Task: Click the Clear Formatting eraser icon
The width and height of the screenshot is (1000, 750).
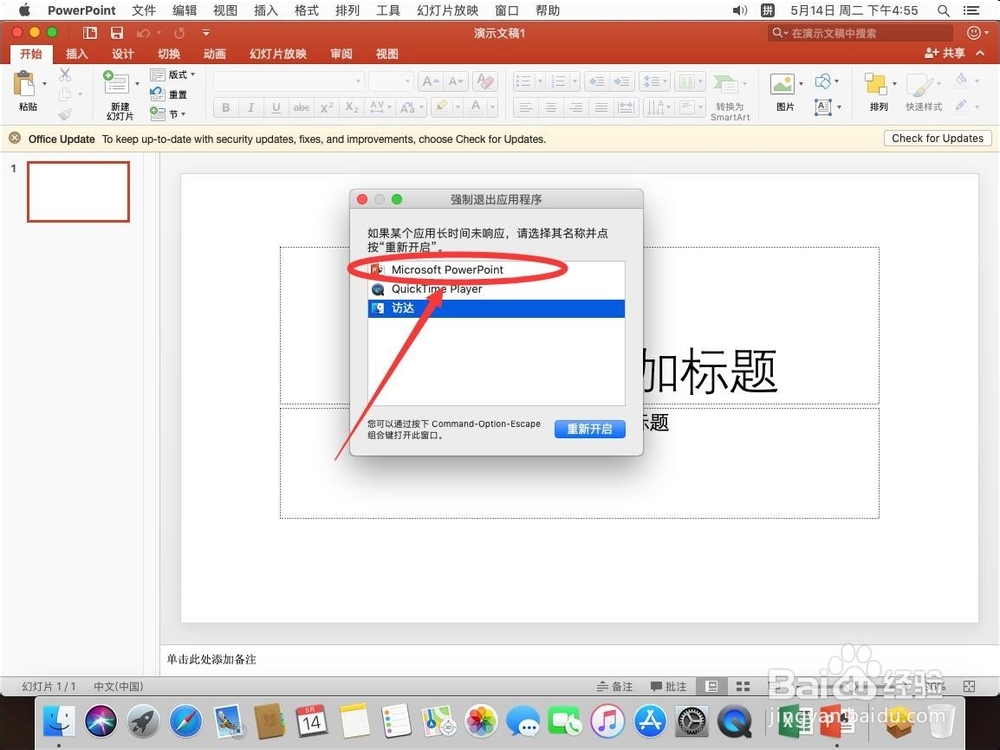Action: [x=485, y=81]
